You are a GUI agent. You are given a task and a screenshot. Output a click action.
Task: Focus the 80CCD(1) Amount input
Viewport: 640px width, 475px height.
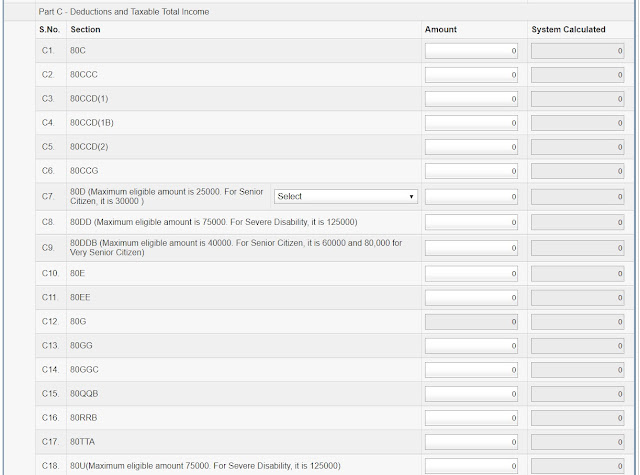472,99
